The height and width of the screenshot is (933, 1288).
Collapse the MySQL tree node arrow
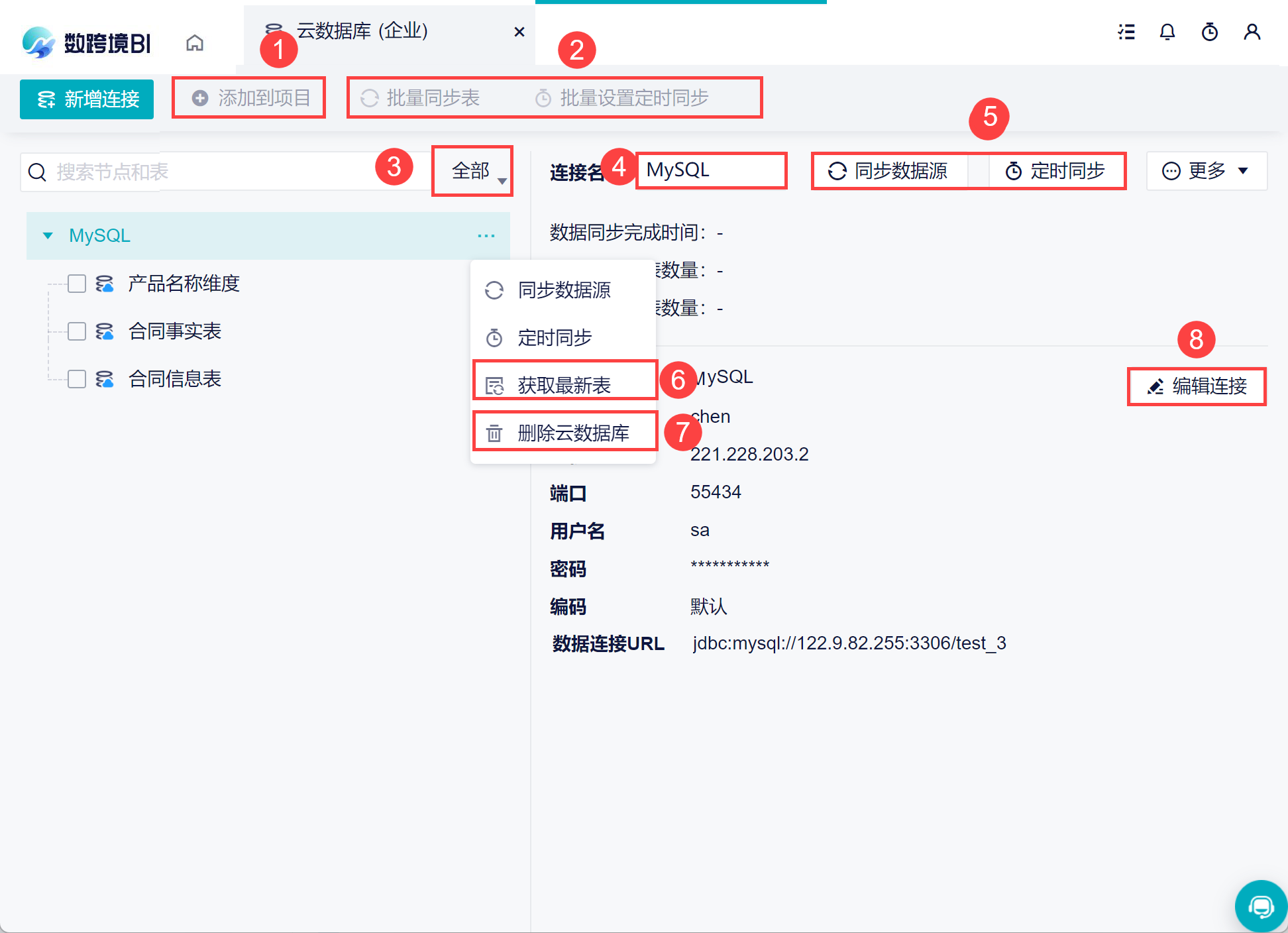[x=48, y=236]
